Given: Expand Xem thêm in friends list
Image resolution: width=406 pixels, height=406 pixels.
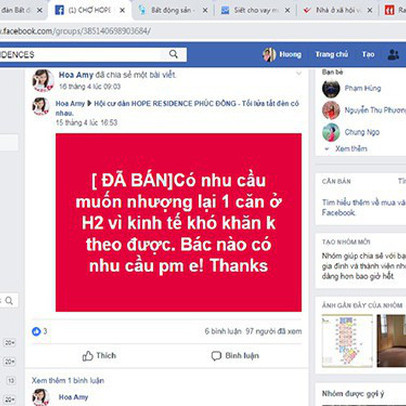Looking at the screenshot, I should point(351,149).
